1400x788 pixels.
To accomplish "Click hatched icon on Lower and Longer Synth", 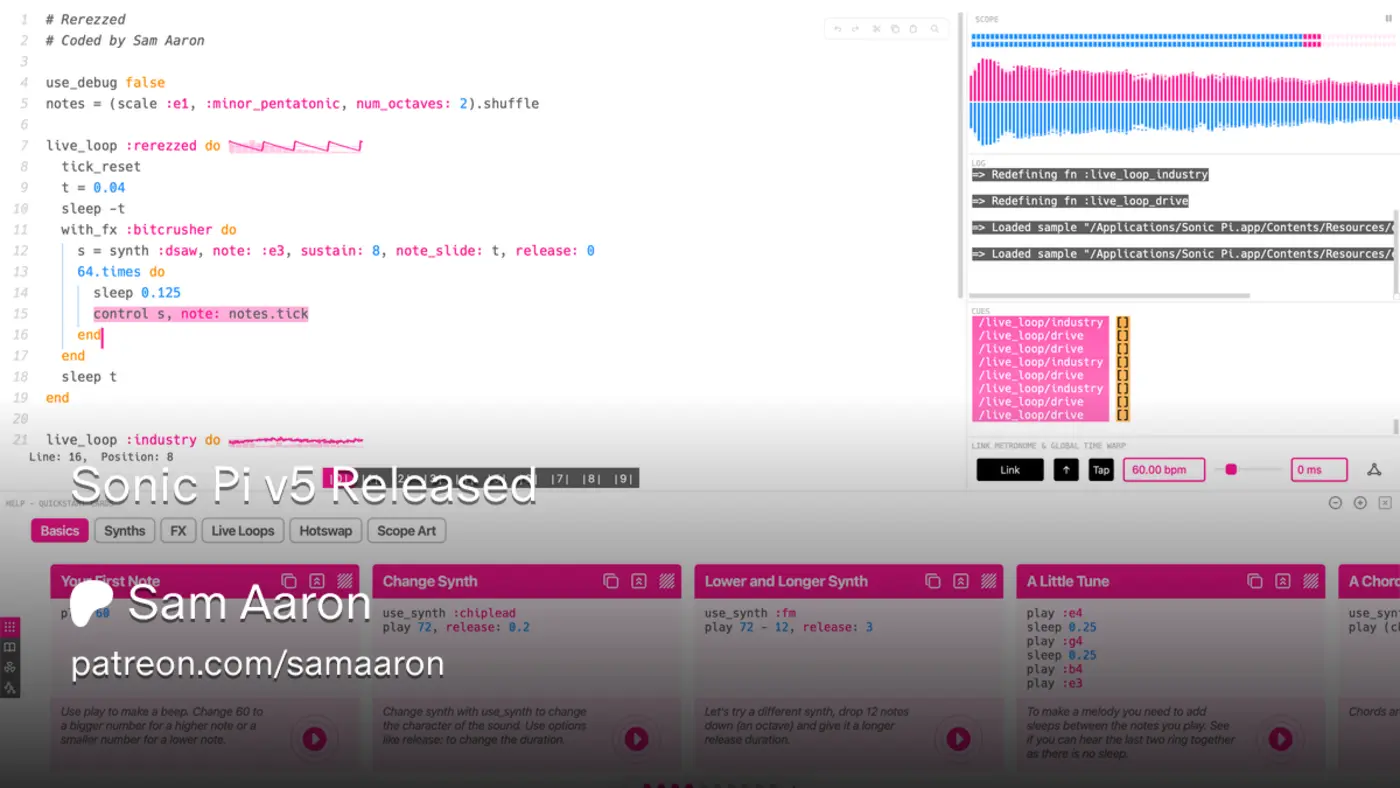I will tap(989, 581).
